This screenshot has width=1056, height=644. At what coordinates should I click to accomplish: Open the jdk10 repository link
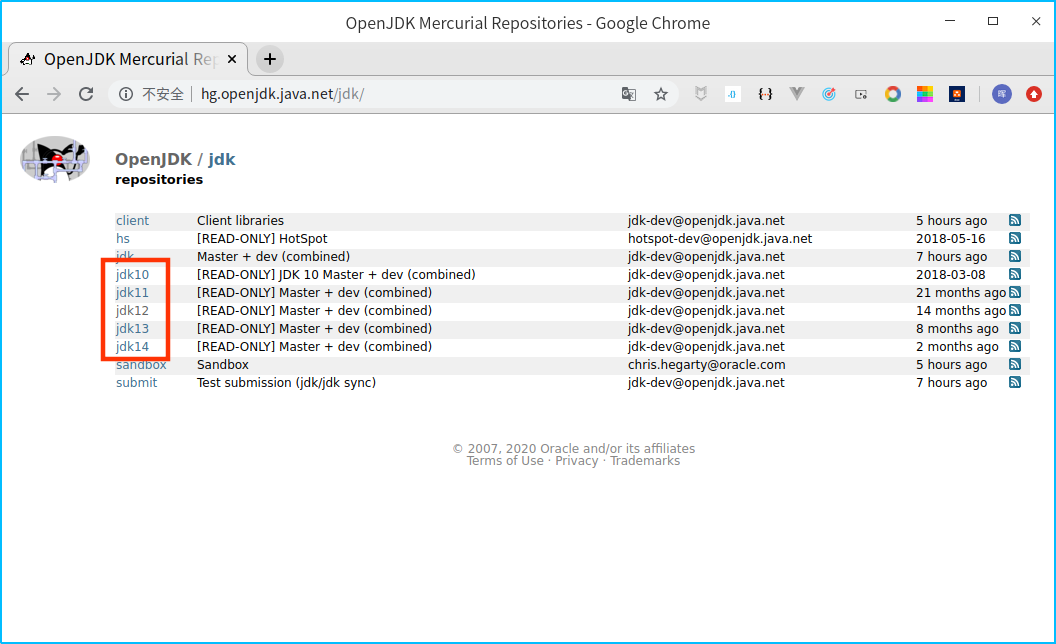pyautogui.click(x=132, y=274)
